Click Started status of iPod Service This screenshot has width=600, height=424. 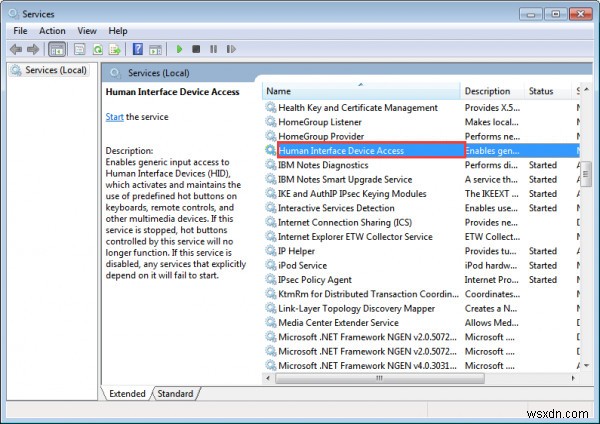click(x=543, y=265)
